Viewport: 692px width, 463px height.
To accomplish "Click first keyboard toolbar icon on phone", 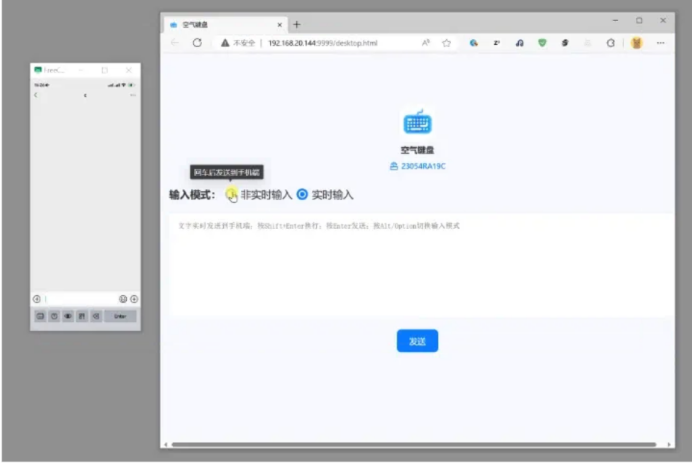I will (40, 316).
